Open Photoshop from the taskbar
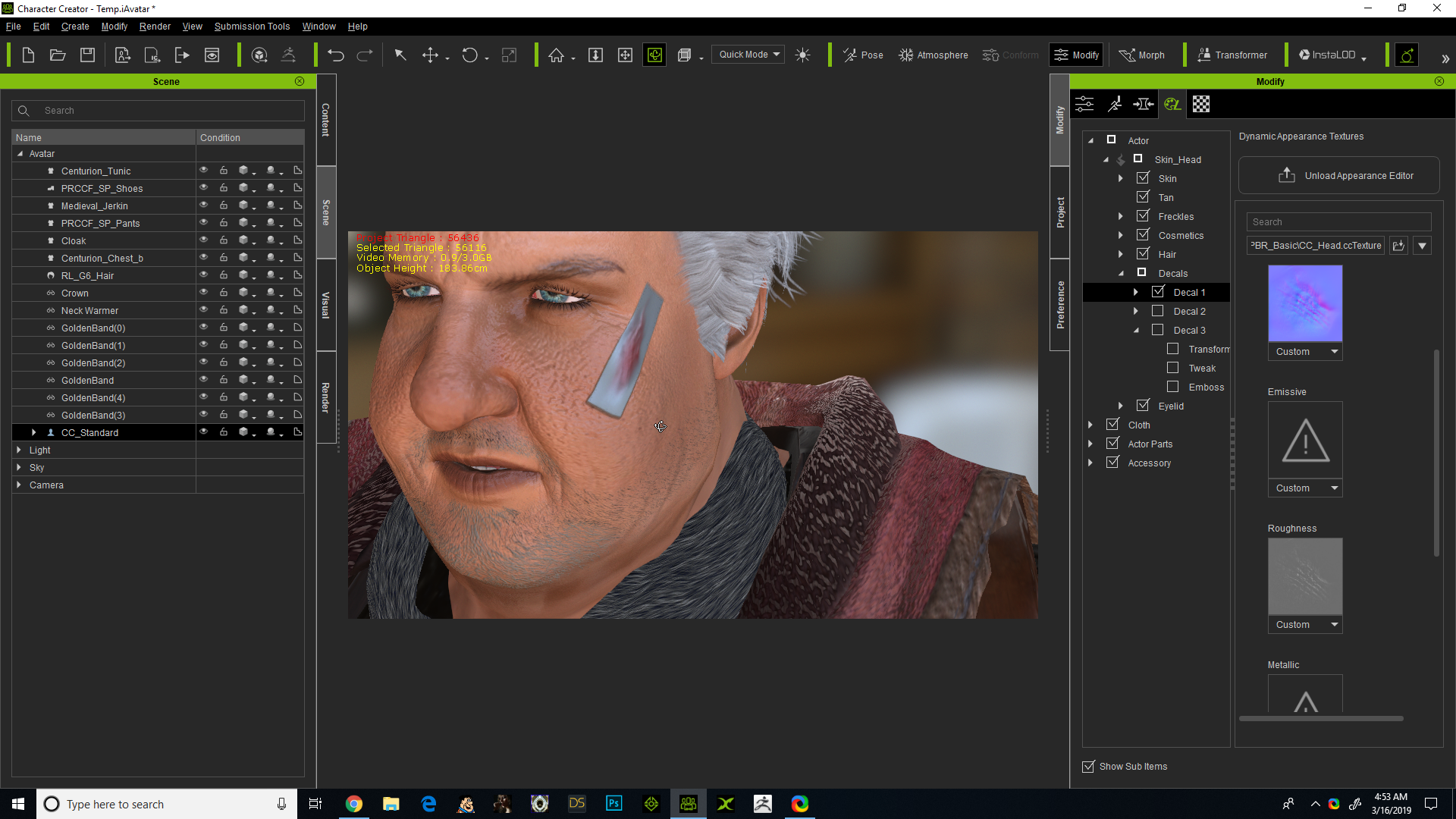 click(613, 804)
